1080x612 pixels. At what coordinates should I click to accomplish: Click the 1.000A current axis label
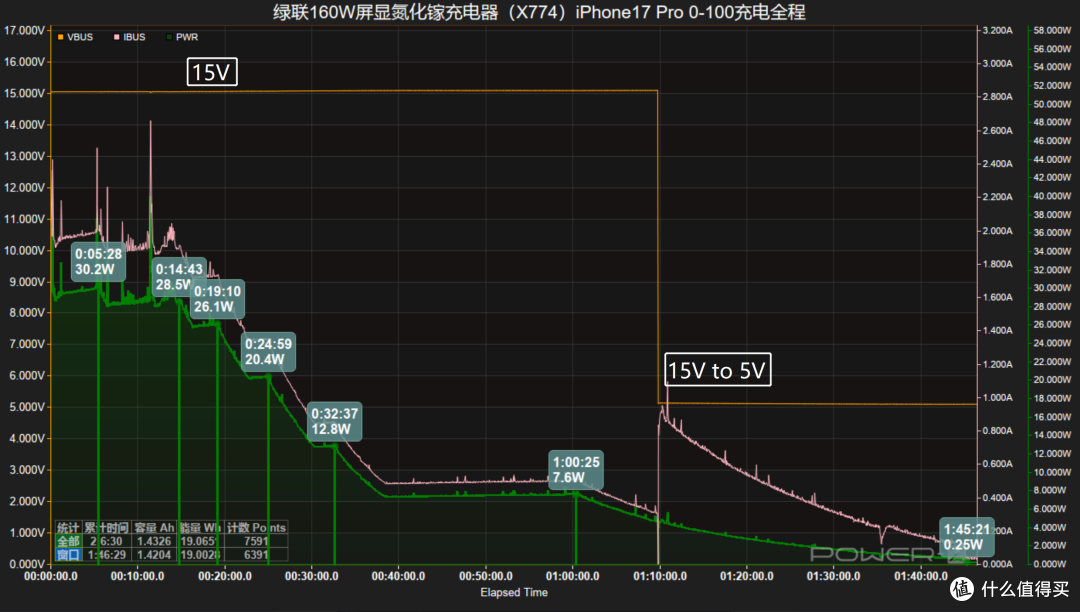click(x=997, y=398)
